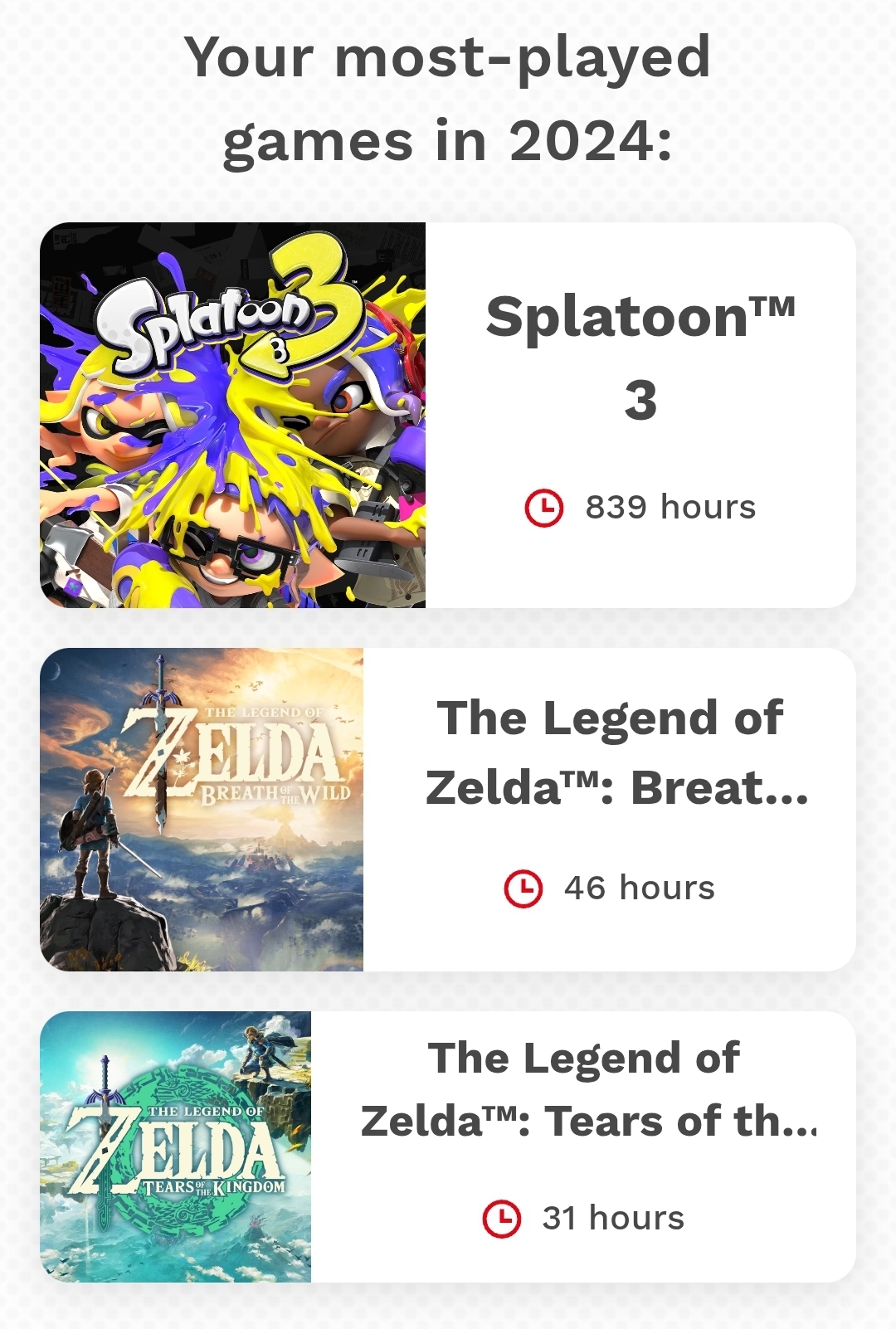Select the "Splatoon™ 3" game title
Screen dimensions: 896x1329
640,357
